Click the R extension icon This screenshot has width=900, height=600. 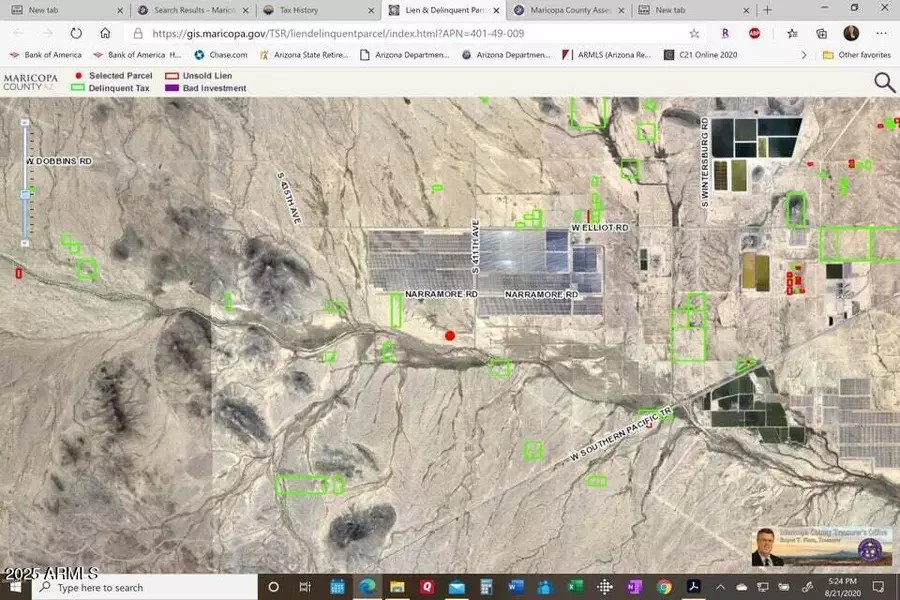(x=725, y=32)
